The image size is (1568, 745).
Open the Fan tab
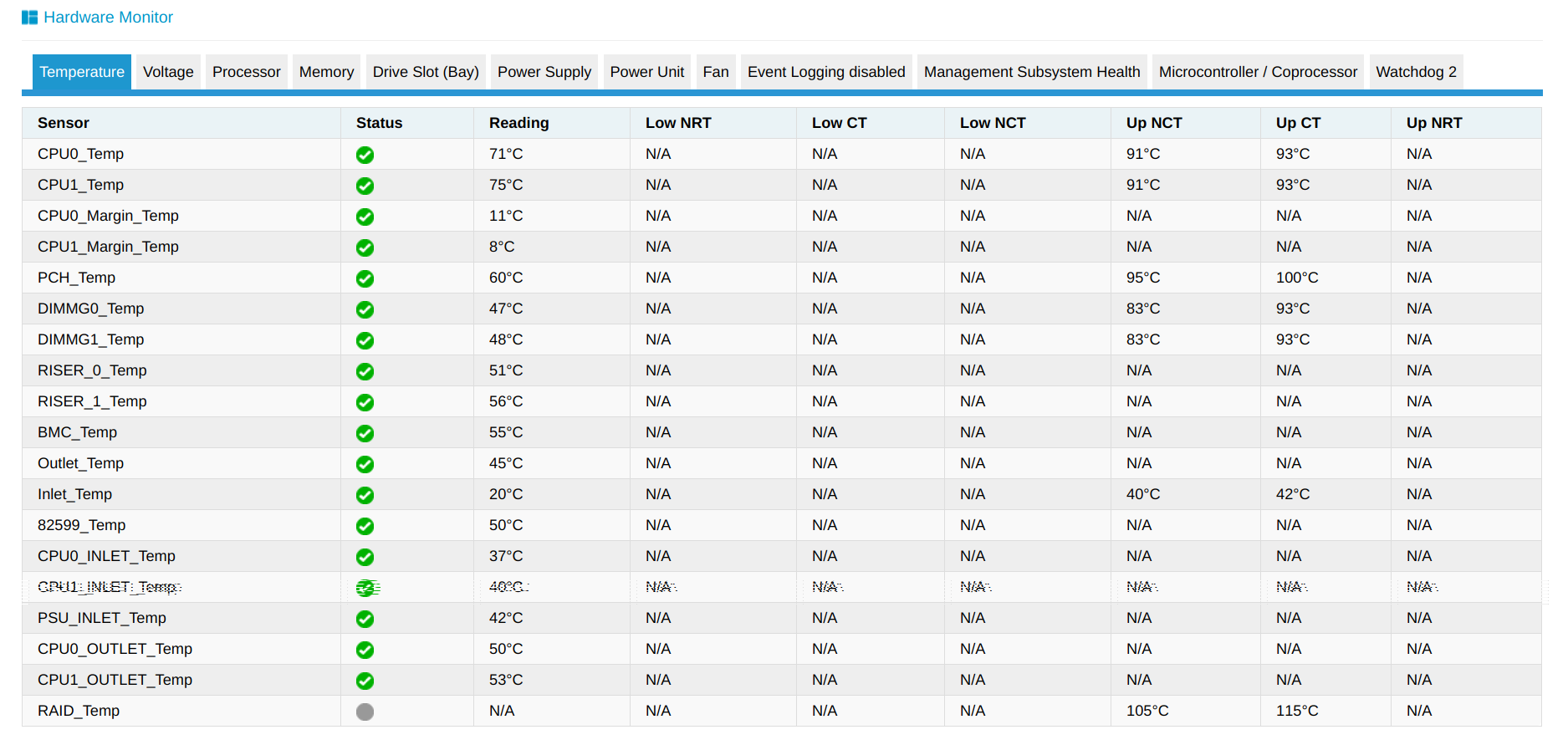pos(716,72)
